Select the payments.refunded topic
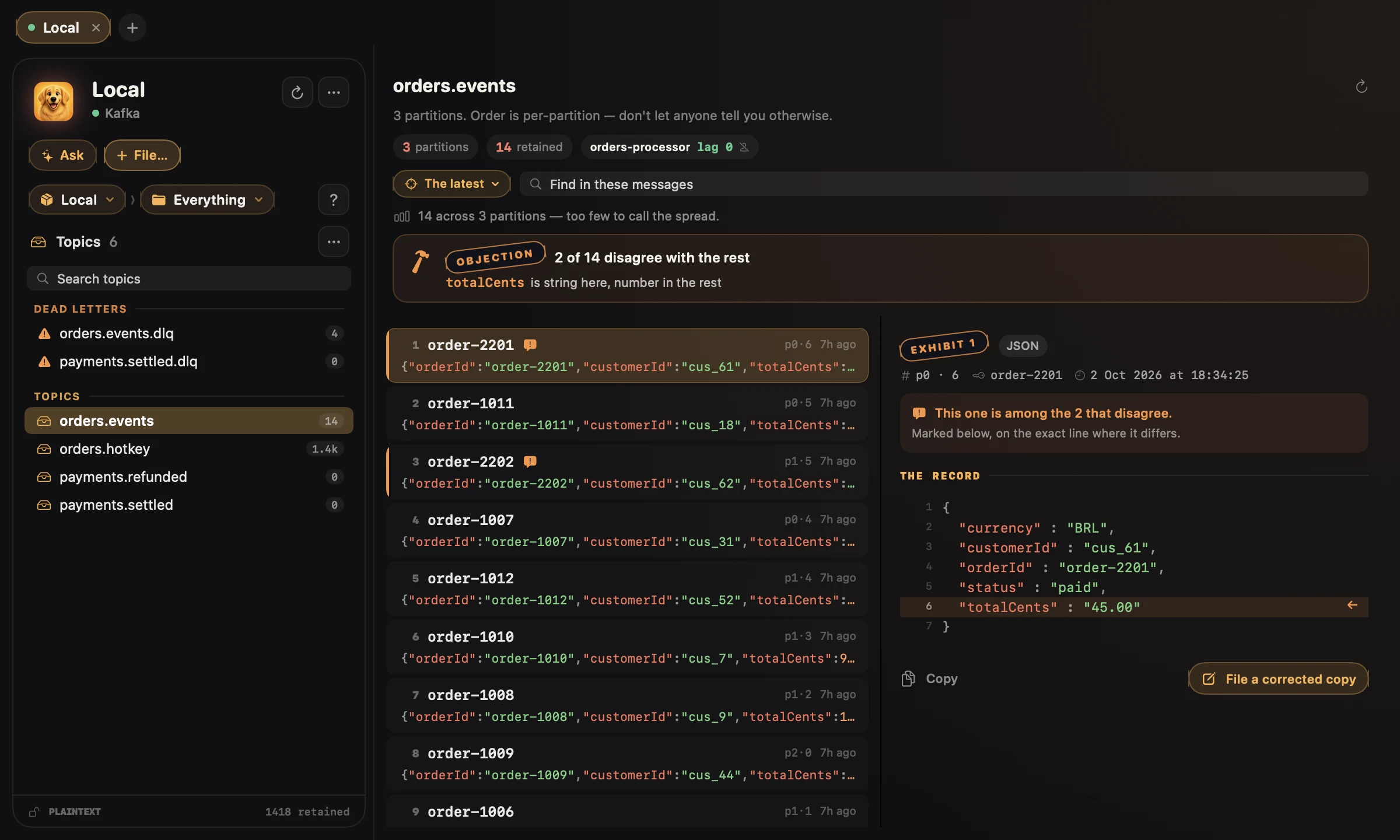The width and height of the screenshot is (1400, 840). pos(189,477)
